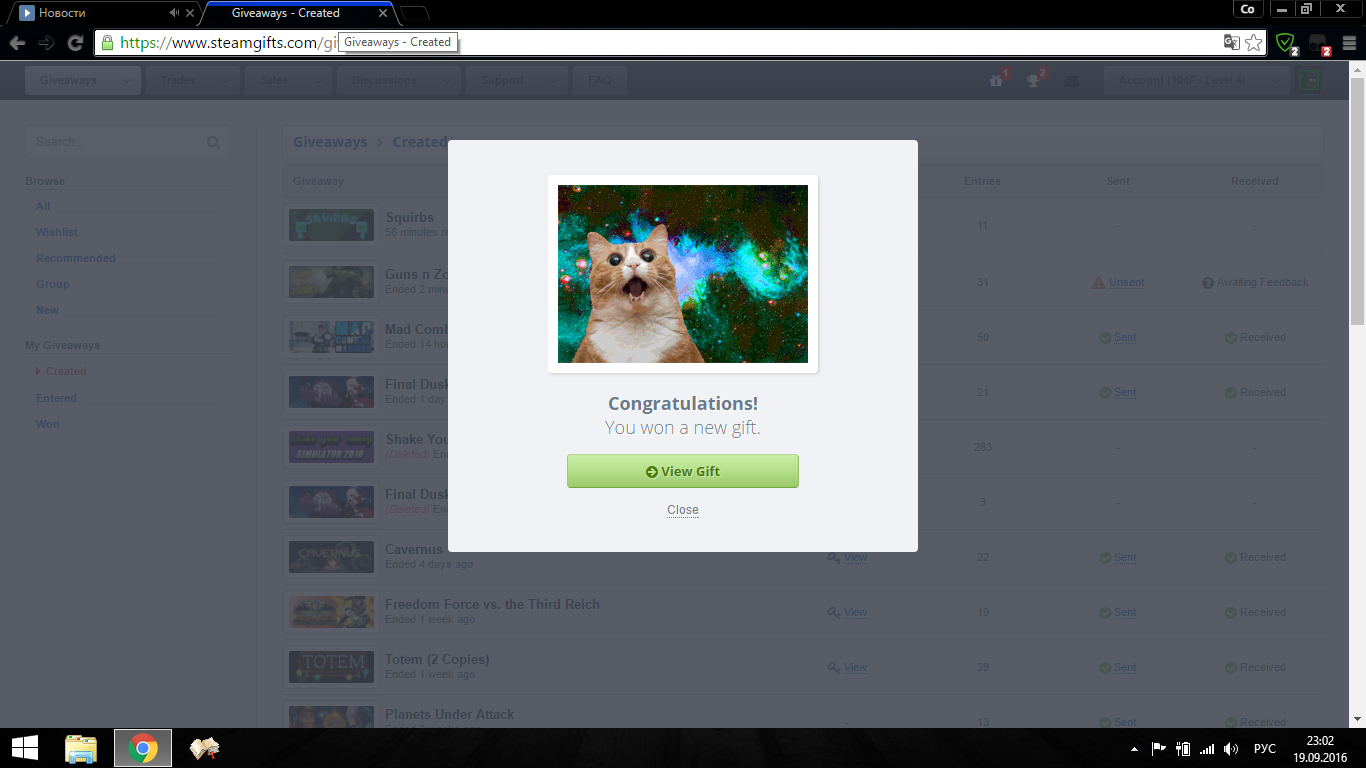Click the green user avatar in nav bar
The height and width of the screenshot is (768, 1366).
click(x=1309, y=81)
